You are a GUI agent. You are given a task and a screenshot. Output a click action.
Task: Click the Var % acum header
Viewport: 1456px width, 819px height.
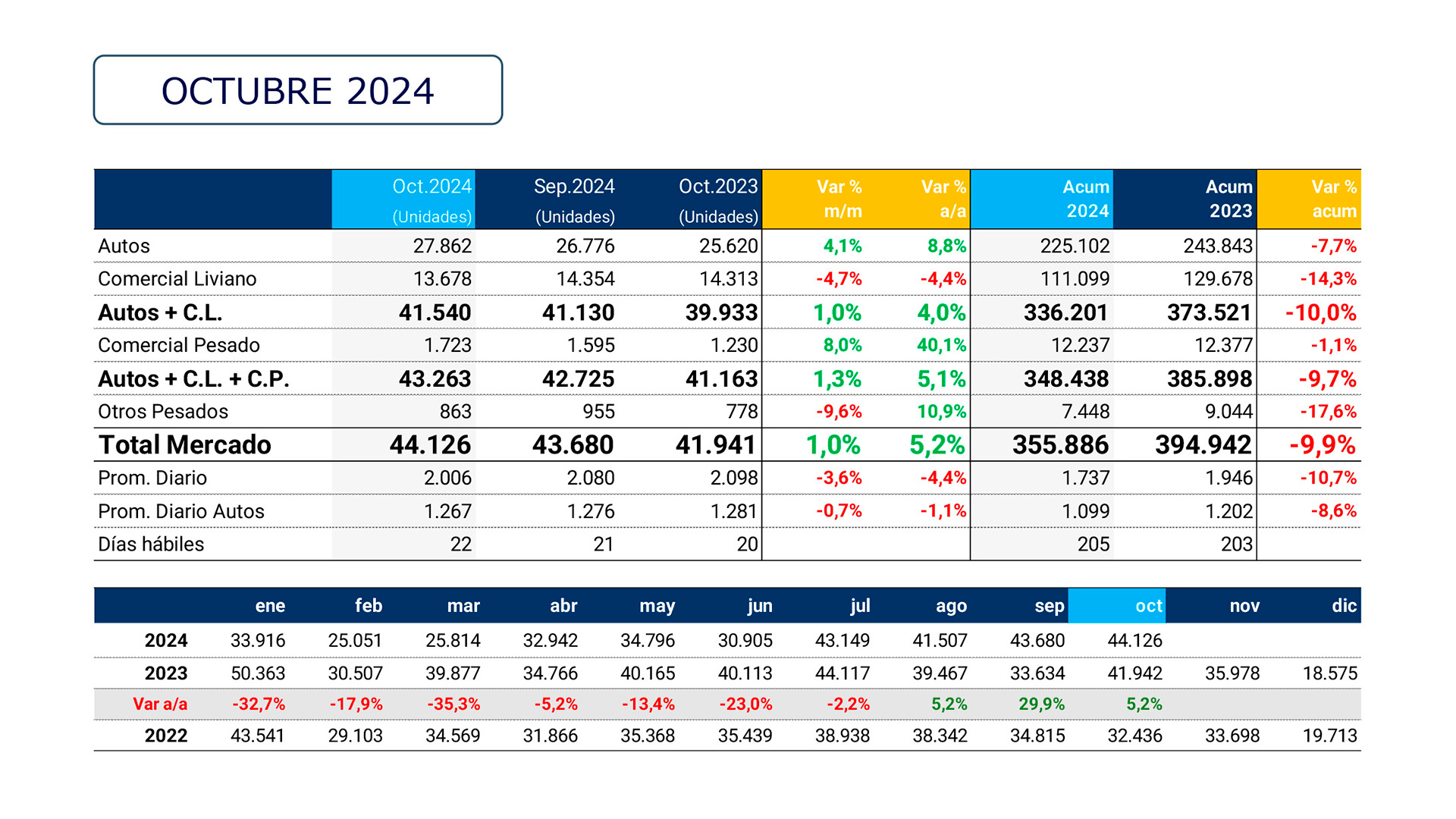click(x=1310, y=199)
